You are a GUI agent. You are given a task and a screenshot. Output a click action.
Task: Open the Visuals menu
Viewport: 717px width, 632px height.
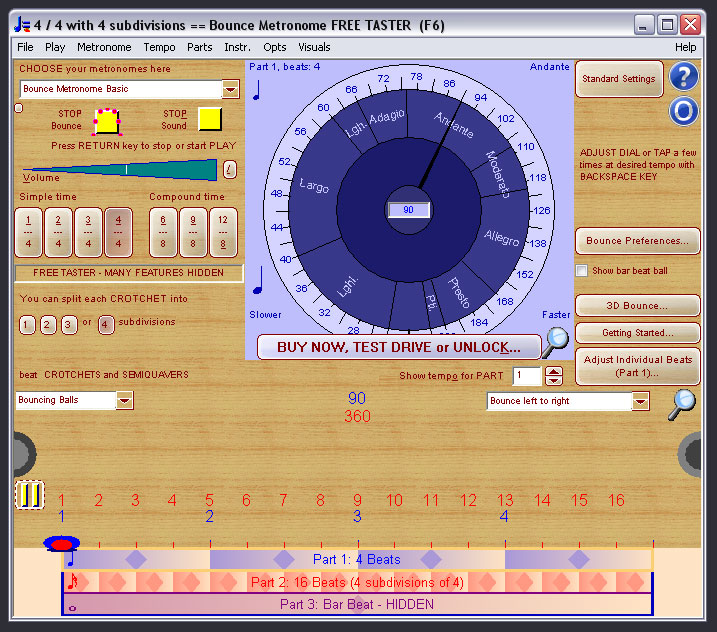[x=314, y=47]
